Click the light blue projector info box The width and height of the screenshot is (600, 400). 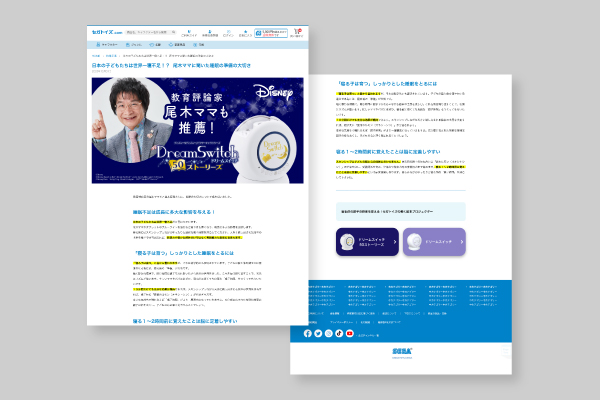(x=401, y=212)
